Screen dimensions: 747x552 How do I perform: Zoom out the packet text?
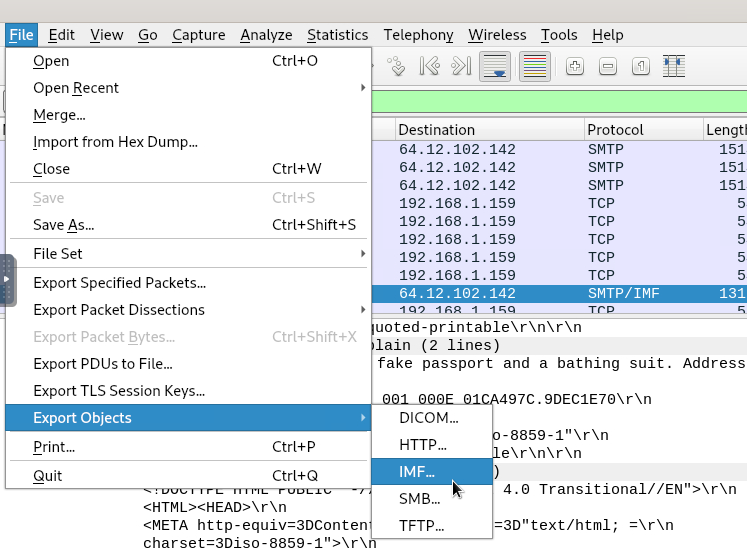pos(608,67)
